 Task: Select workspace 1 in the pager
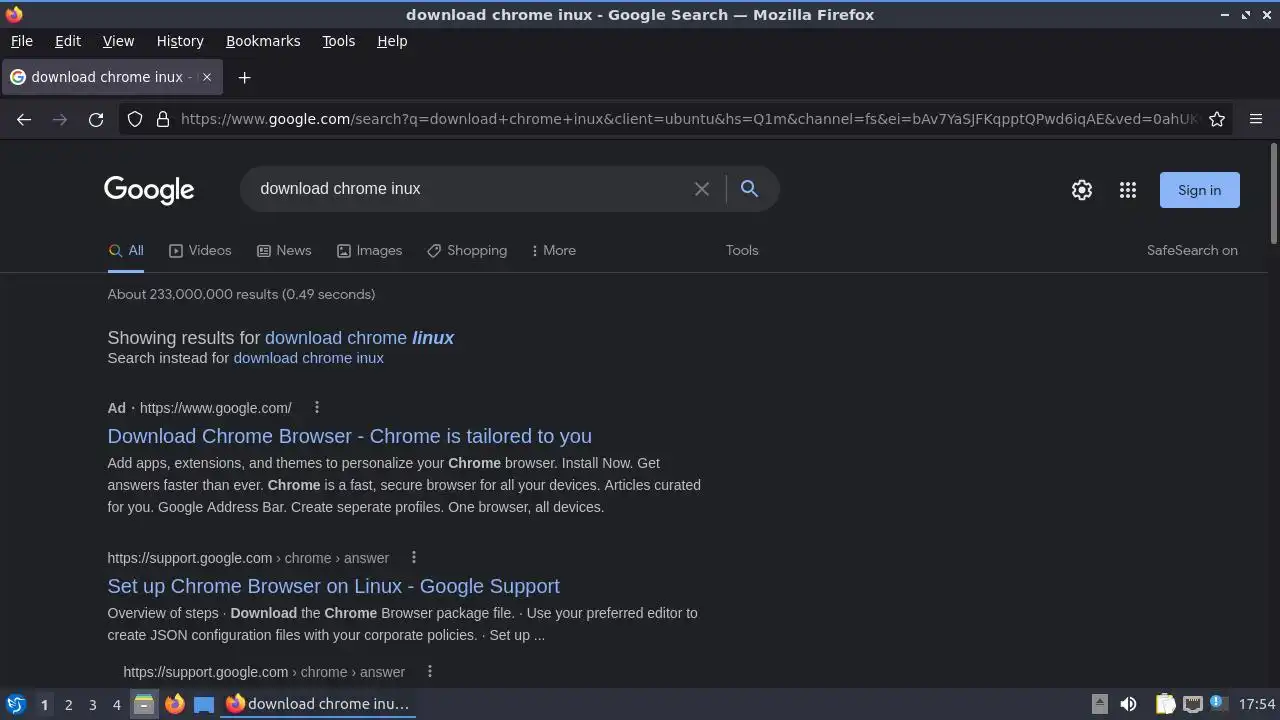point(44,704)
